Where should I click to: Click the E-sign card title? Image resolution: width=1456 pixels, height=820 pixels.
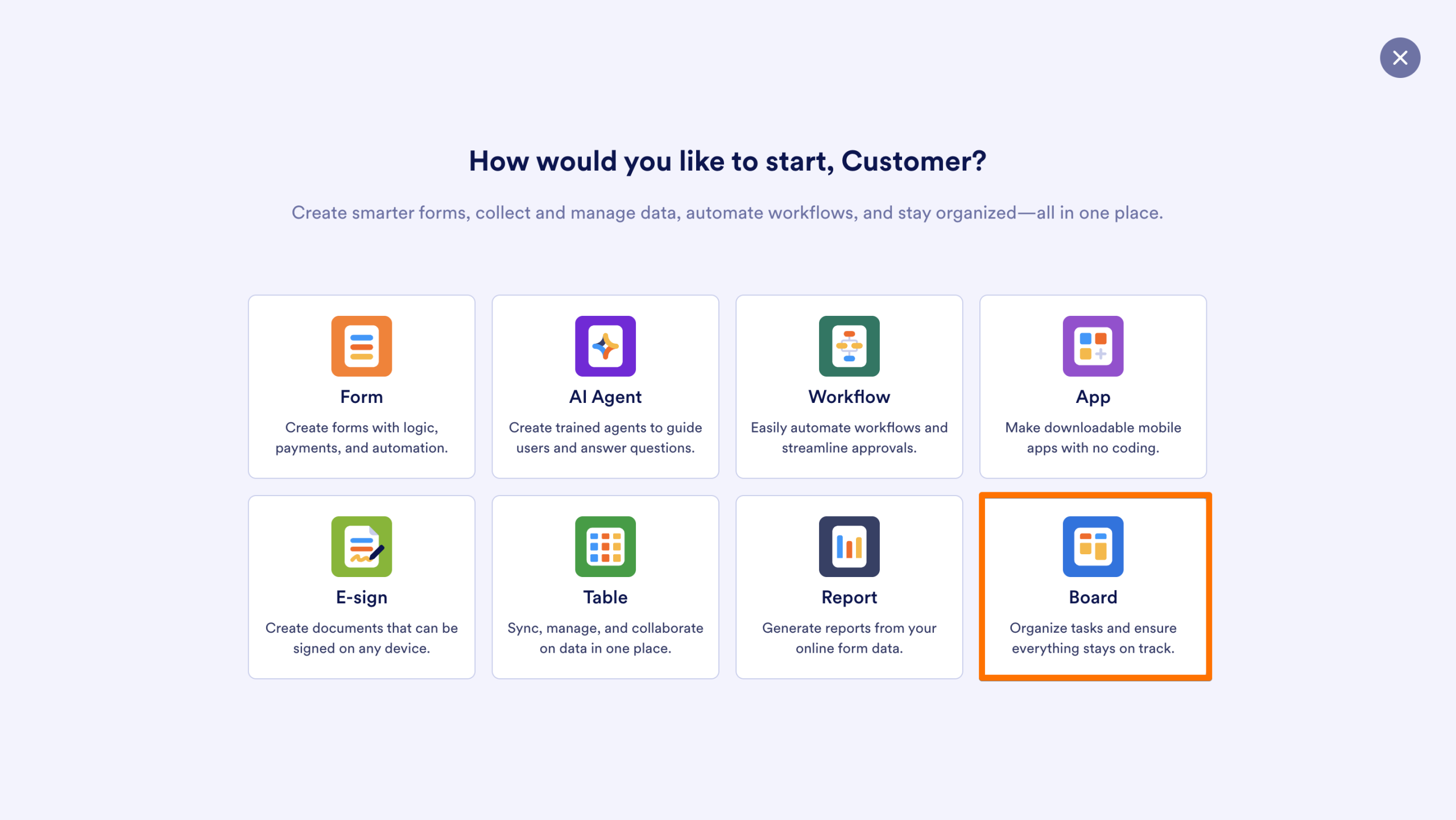click(x=362, y=597)
